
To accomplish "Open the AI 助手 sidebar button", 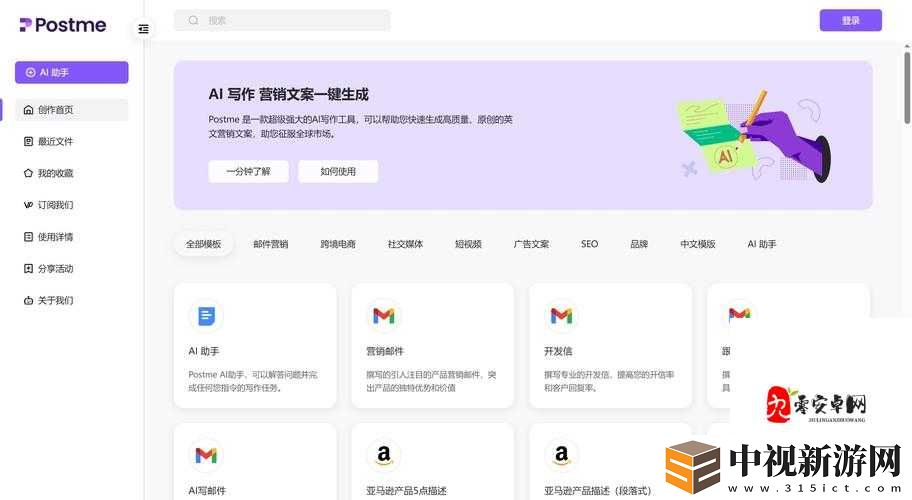I will [72, 73].
